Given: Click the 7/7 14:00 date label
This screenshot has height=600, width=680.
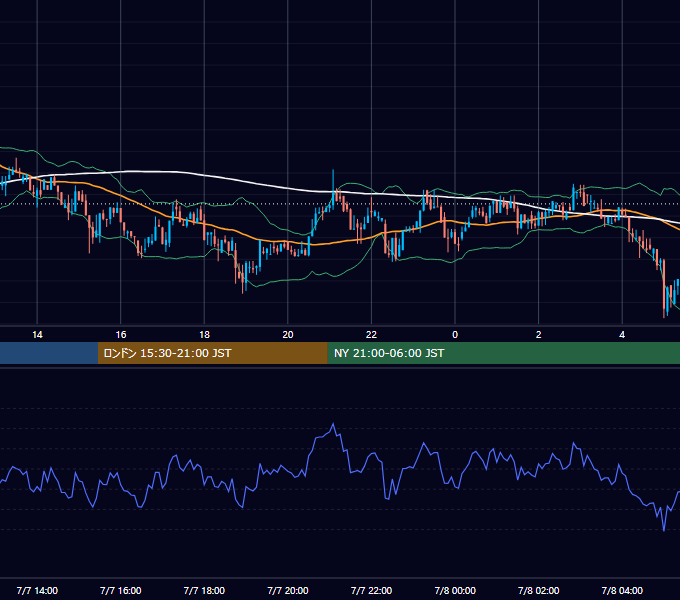Looking at the screenshot, I should (37, 590).
